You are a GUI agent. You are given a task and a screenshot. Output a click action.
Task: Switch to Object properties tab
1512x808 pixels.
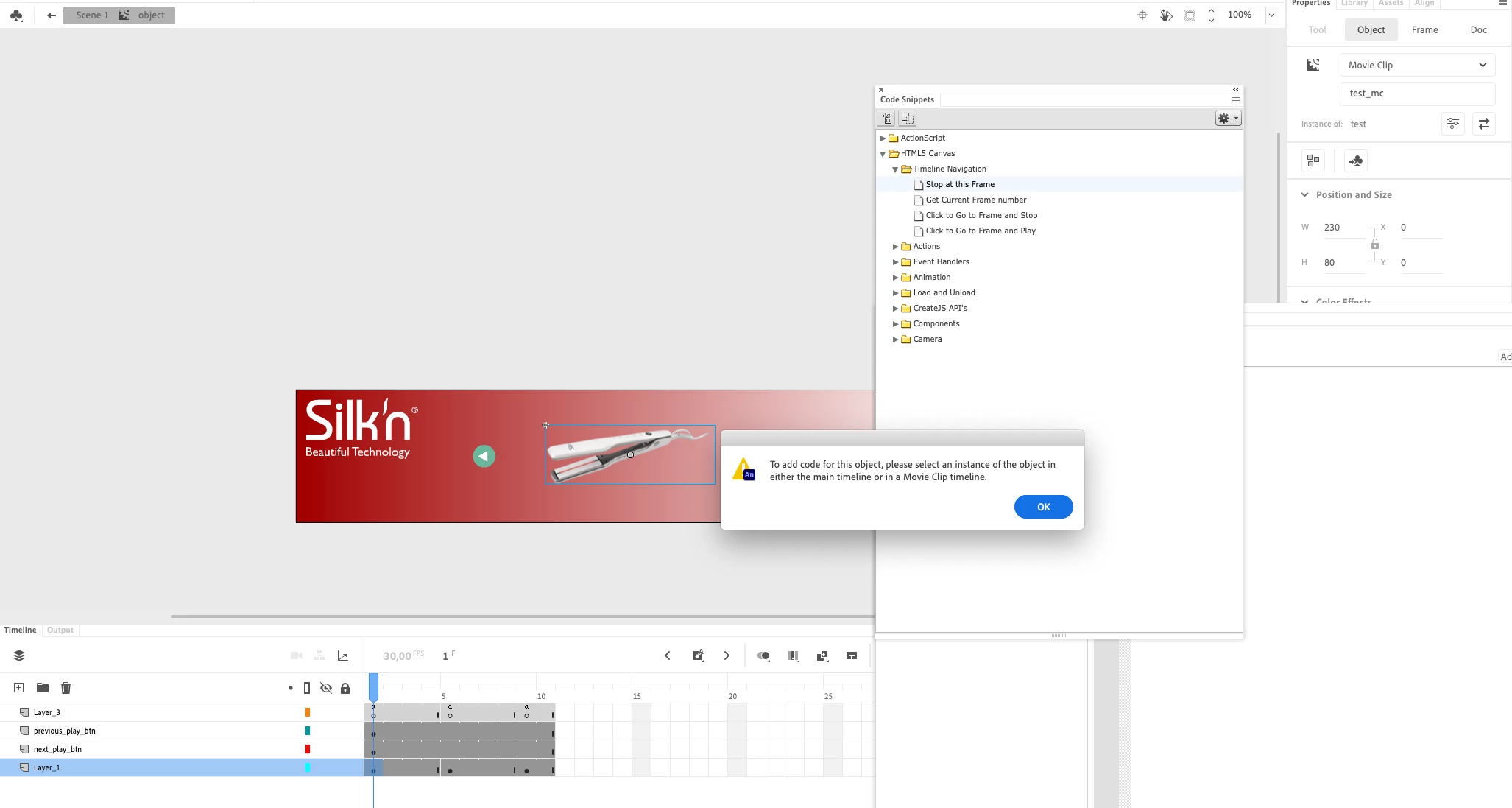(1371, 29)
